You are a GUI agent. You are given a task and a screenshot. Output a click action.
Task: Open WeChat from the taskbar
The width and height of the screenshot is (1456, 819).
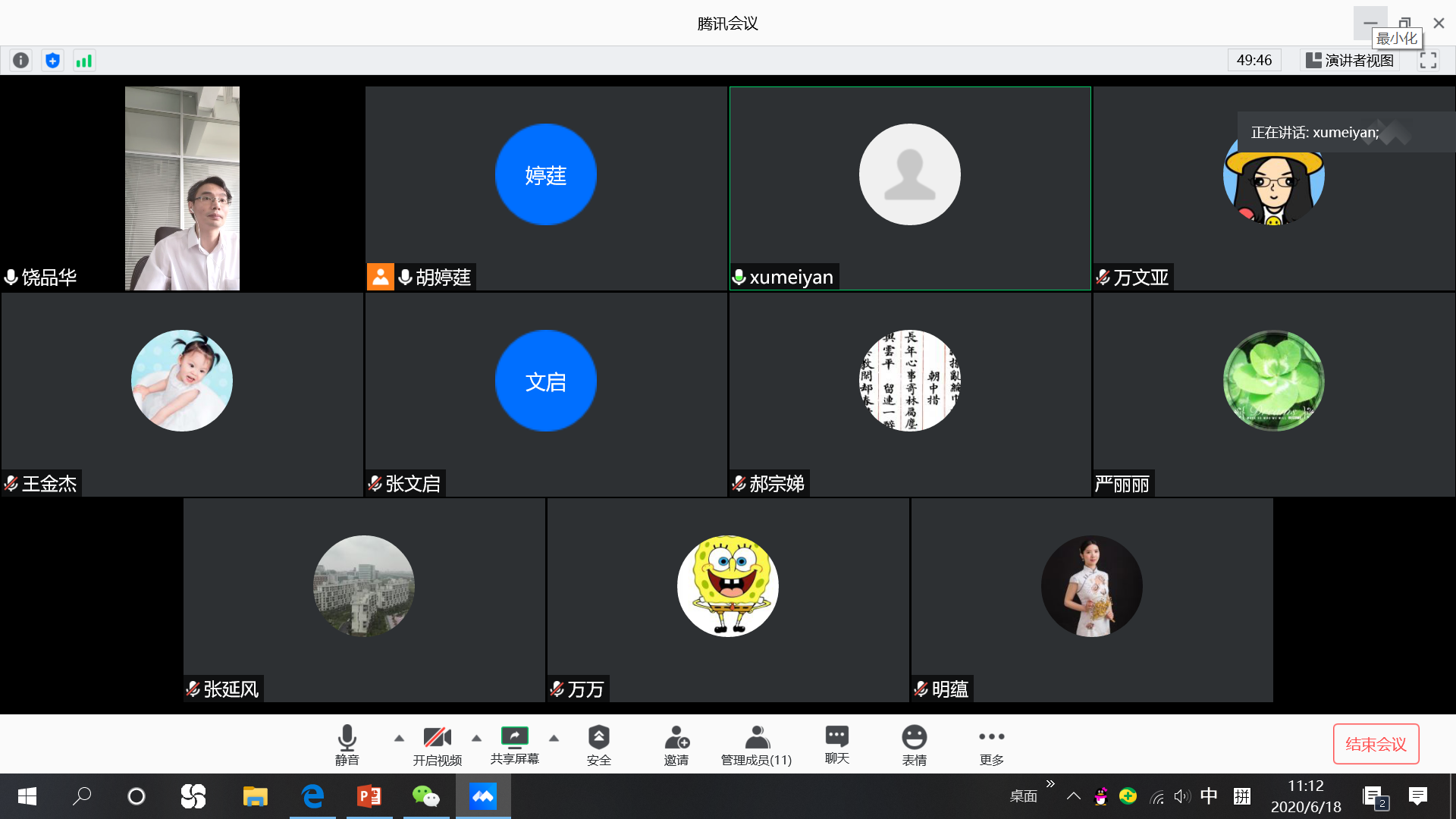425,796
